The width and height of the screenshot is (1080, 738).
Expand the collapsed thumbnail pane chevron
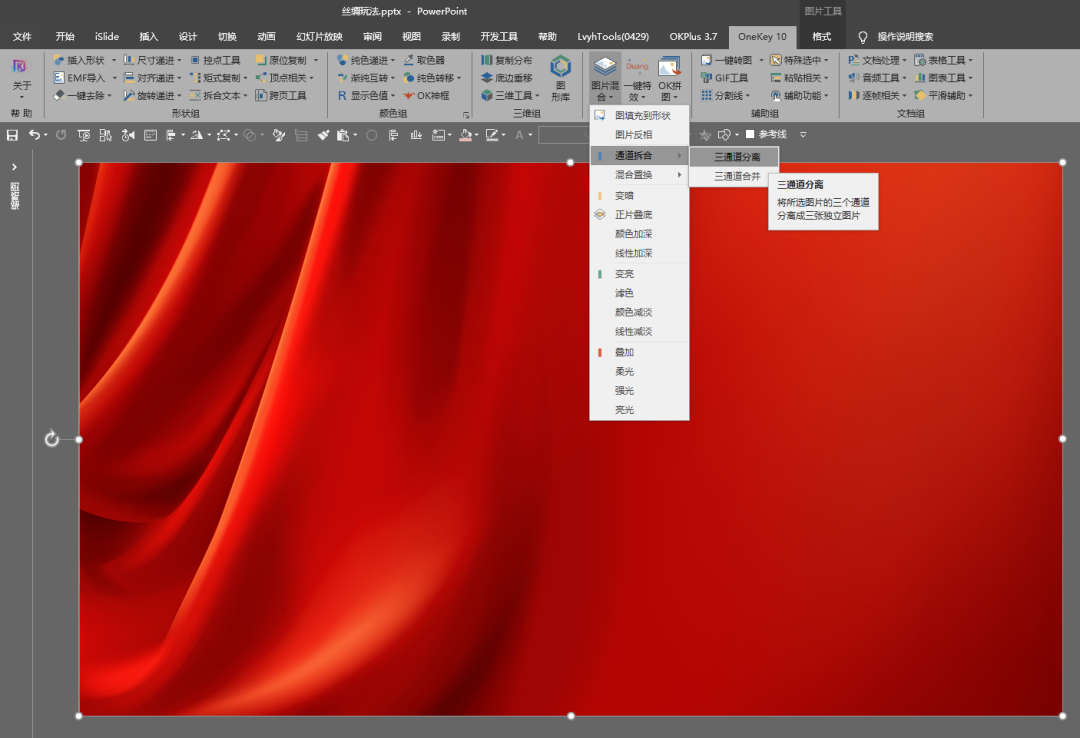[14, 167]
